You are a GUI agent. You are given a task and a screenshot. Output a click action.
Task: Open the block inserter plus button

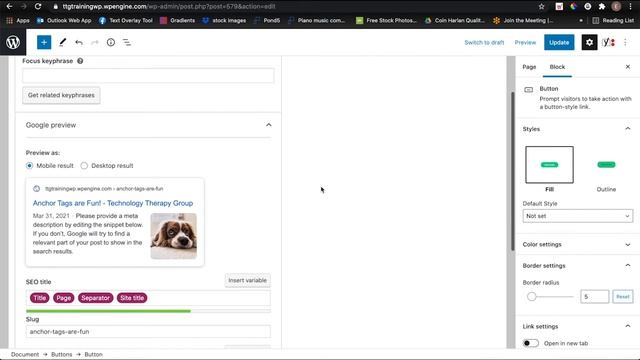[44, 42]
